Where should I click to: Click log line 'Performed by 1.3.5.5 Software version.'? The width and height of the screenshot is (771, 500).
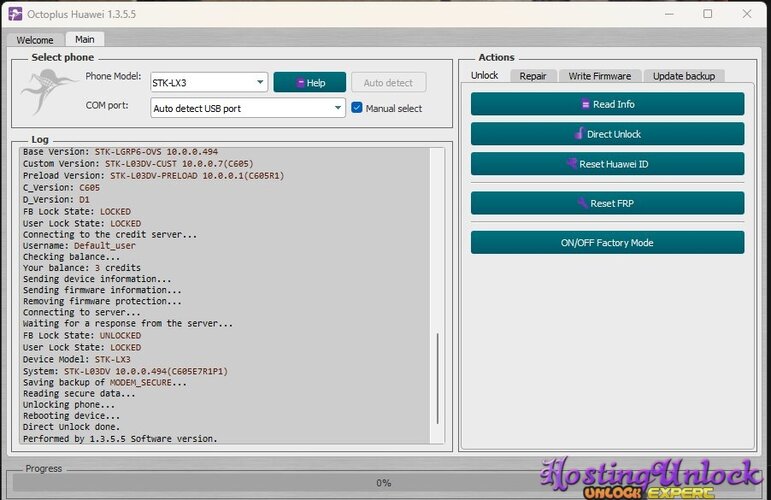point(120,439)
